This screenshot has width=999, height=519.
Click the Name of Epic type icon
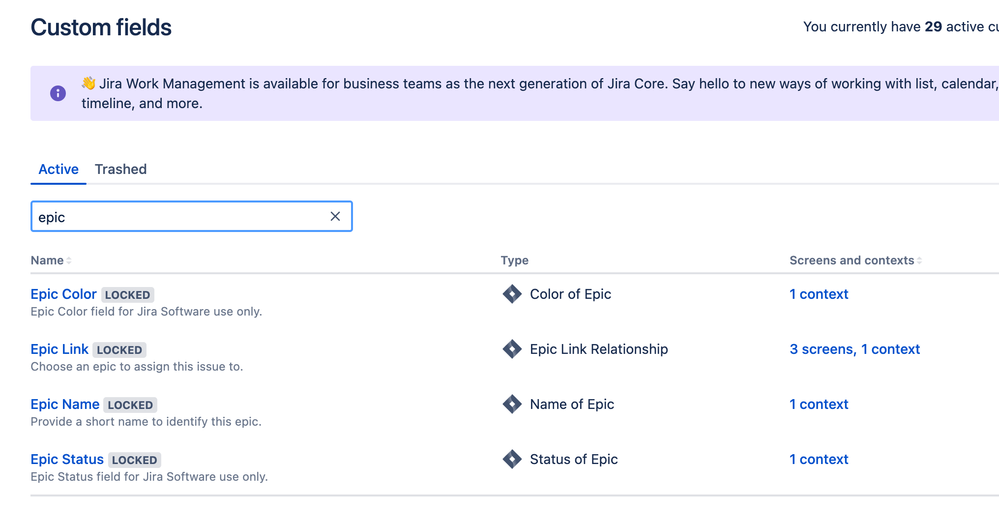512,404
